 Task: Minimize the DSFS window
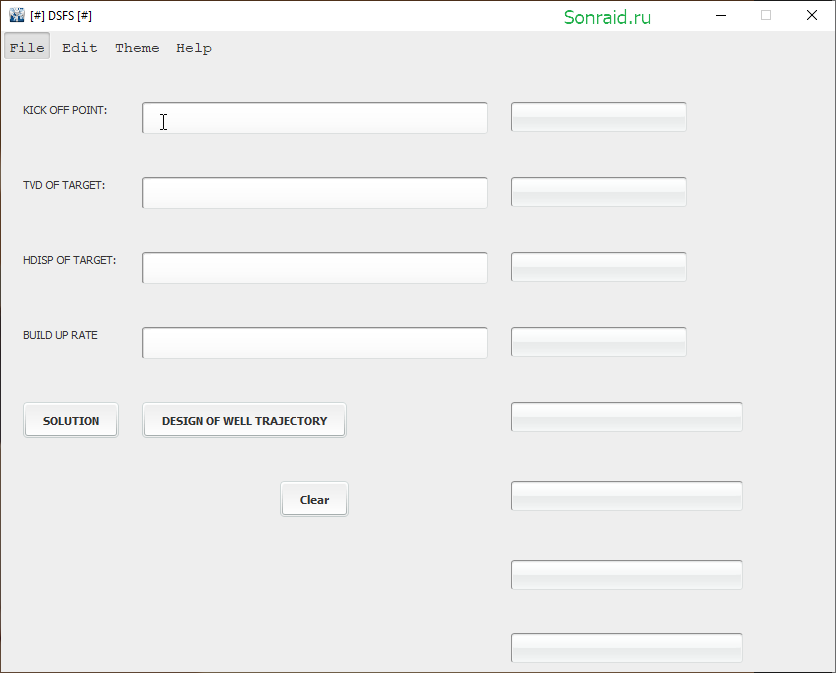[x=721, y=15]
